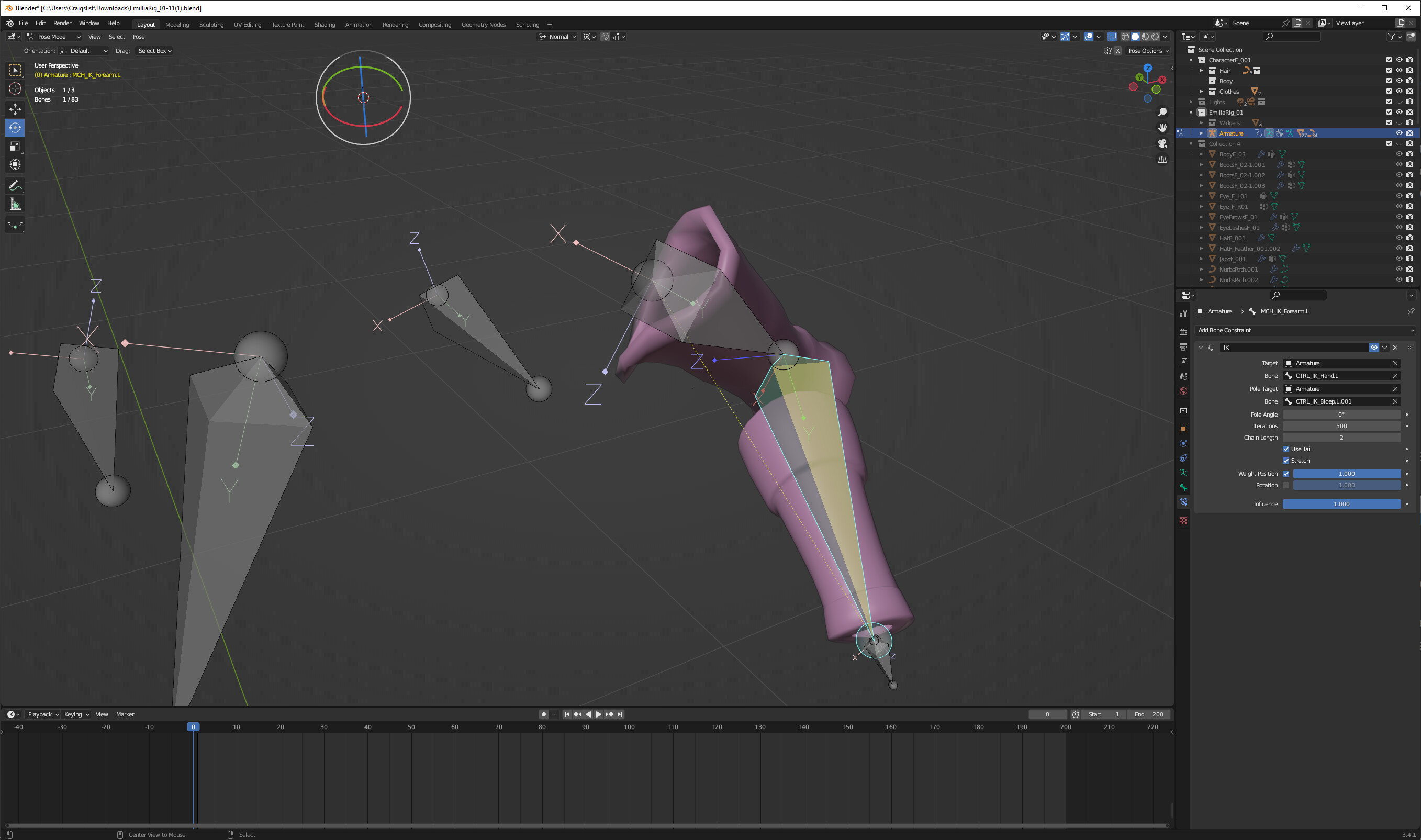This screenshot has width=1421, height=840.
Task: Click the zoom magnifier viewport icon
Action: coord(1162,111)
